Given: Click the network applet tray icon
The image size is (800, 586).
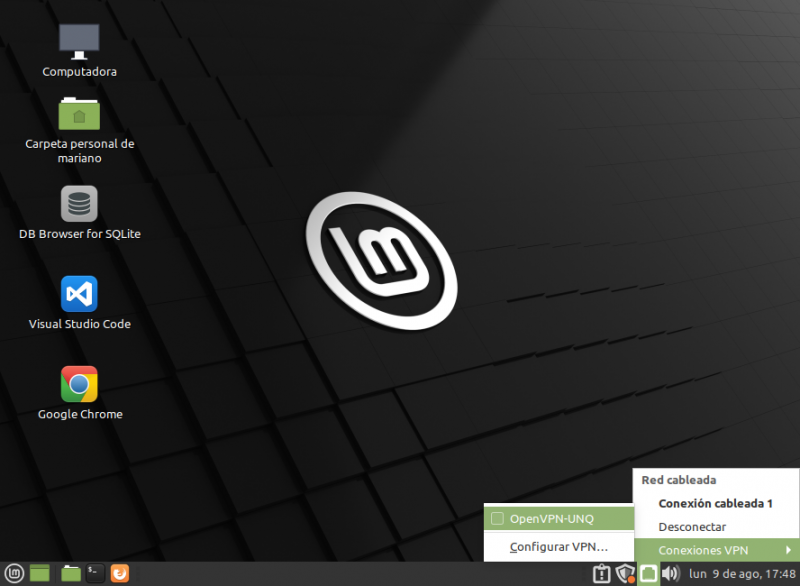Looking at the screenshot, I should [648, 574].
